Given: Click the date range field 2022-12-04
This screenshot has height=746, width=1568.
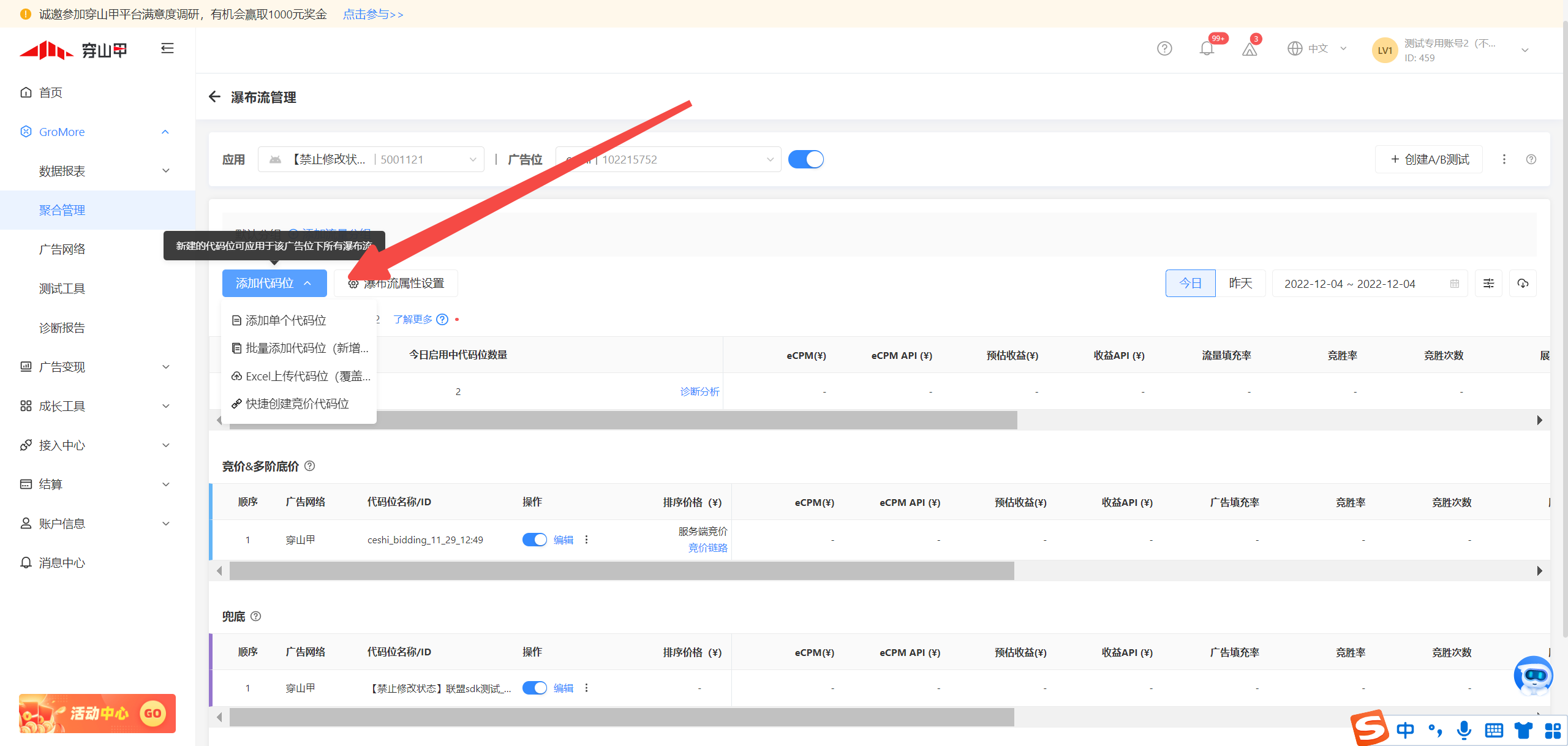Looking at the screenshot, I should click(x=1370, y=284).
